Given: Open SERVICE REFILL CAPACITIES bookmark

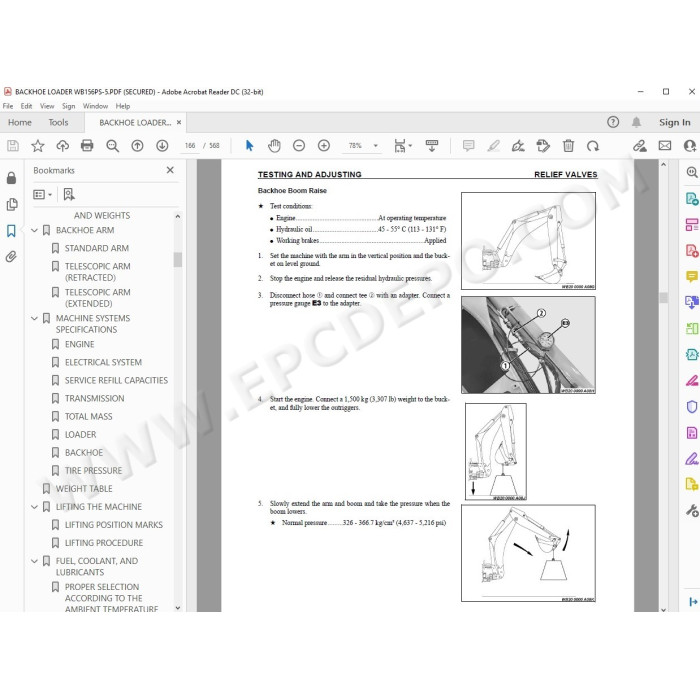Looking at the screenshot, I should pos(117,380).
